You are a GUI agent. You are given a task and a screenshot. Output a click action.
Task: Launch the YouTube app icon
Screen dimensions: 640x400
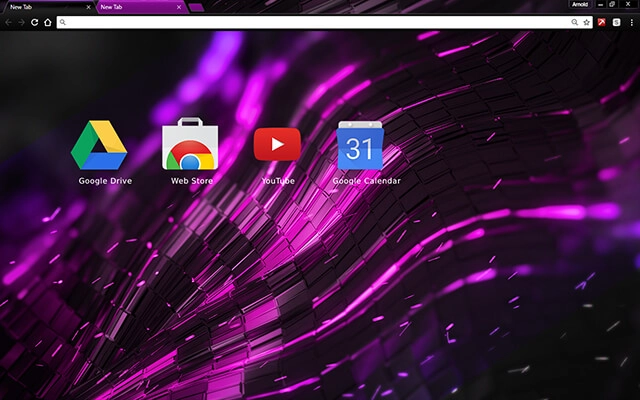tap(277, 144)
